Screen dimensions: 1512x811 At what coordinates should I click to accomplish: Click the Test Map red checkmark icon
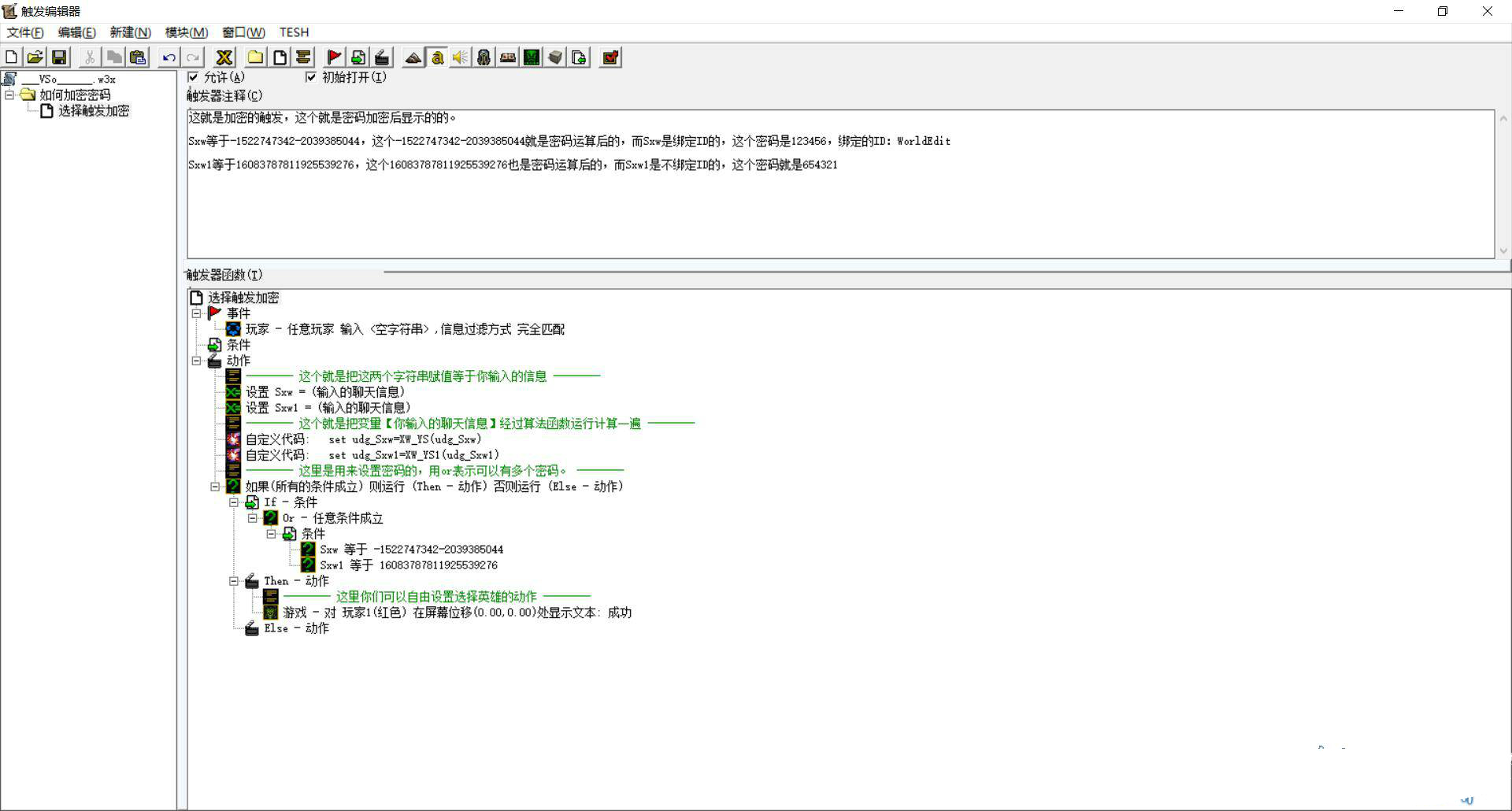pyautogui.click(x=610, y=57)
